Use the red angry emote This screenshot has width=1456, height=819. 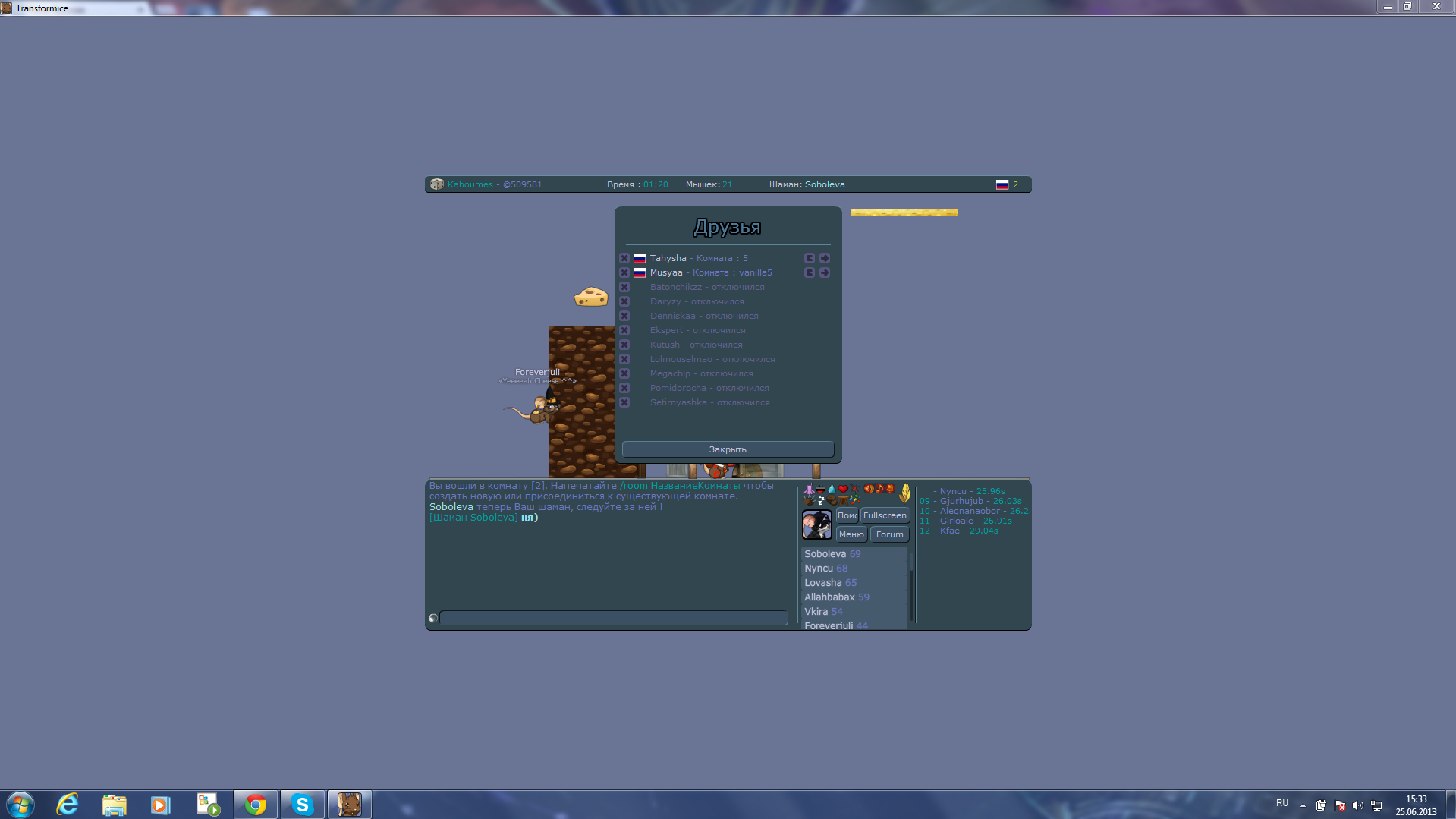point(854,489)
